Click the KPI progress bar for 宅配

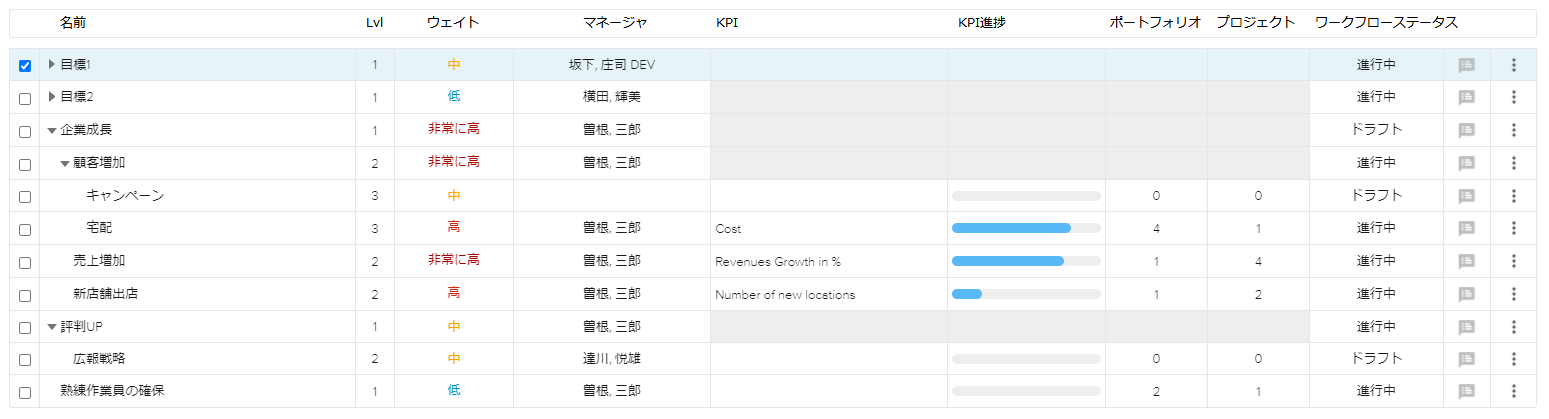tap(1025, 228)
